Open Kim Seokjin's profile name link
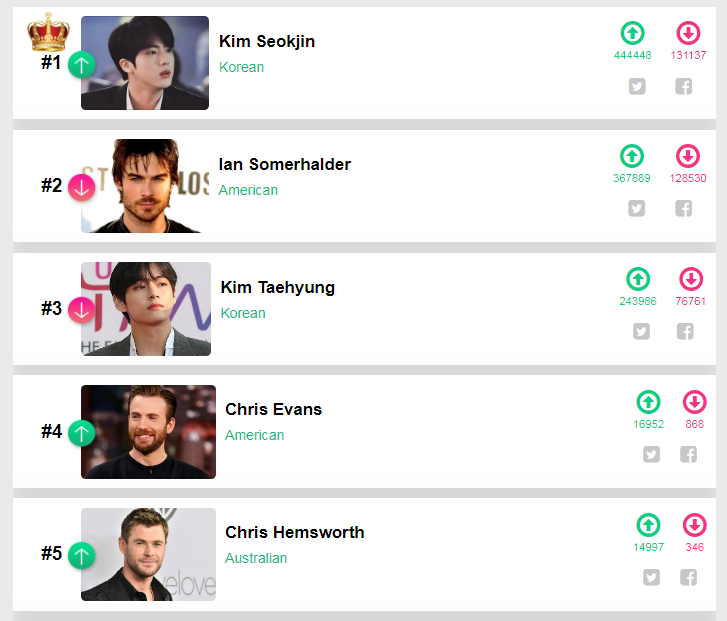Image resolution: width=727 pixels, height=621 pixels. (267, 42)
